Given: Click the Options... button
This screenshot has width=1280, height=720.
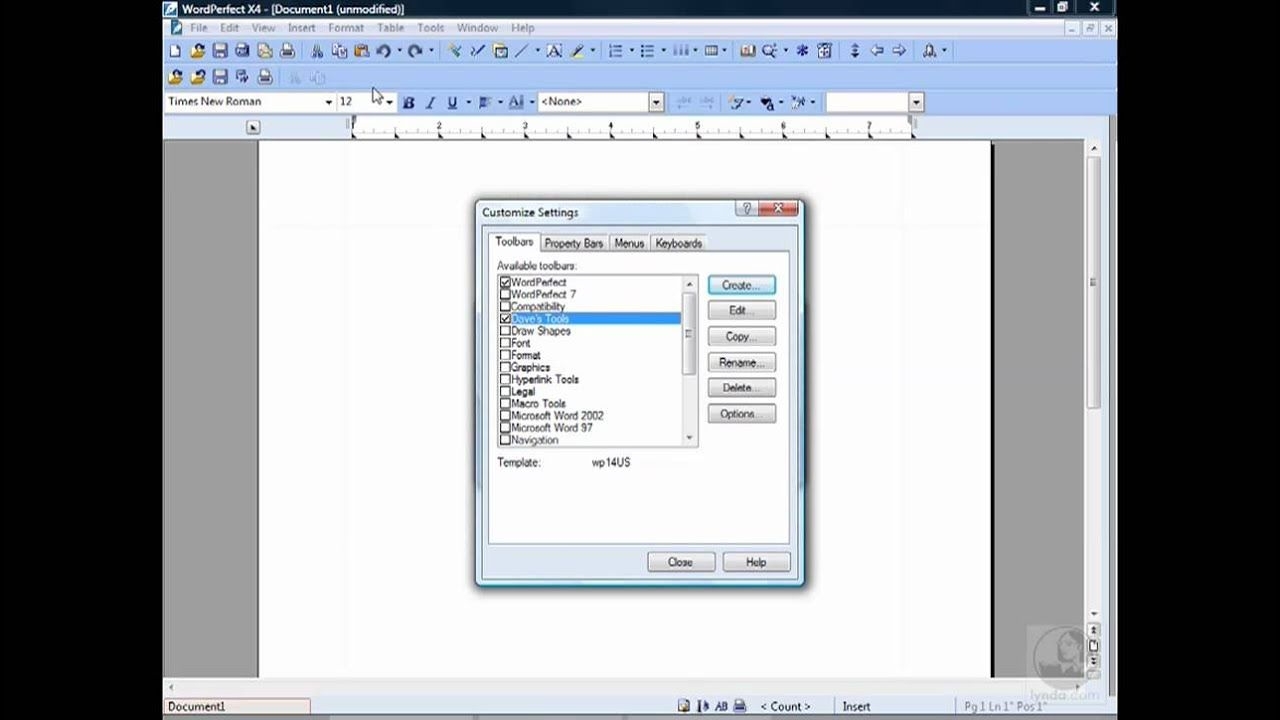Looking at the screenshot, I should tap(741, 414).
